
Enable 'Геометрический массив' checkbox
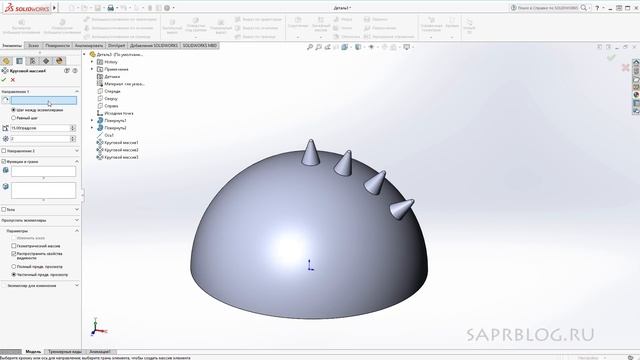pyautogui.click(x=13, y=246)
